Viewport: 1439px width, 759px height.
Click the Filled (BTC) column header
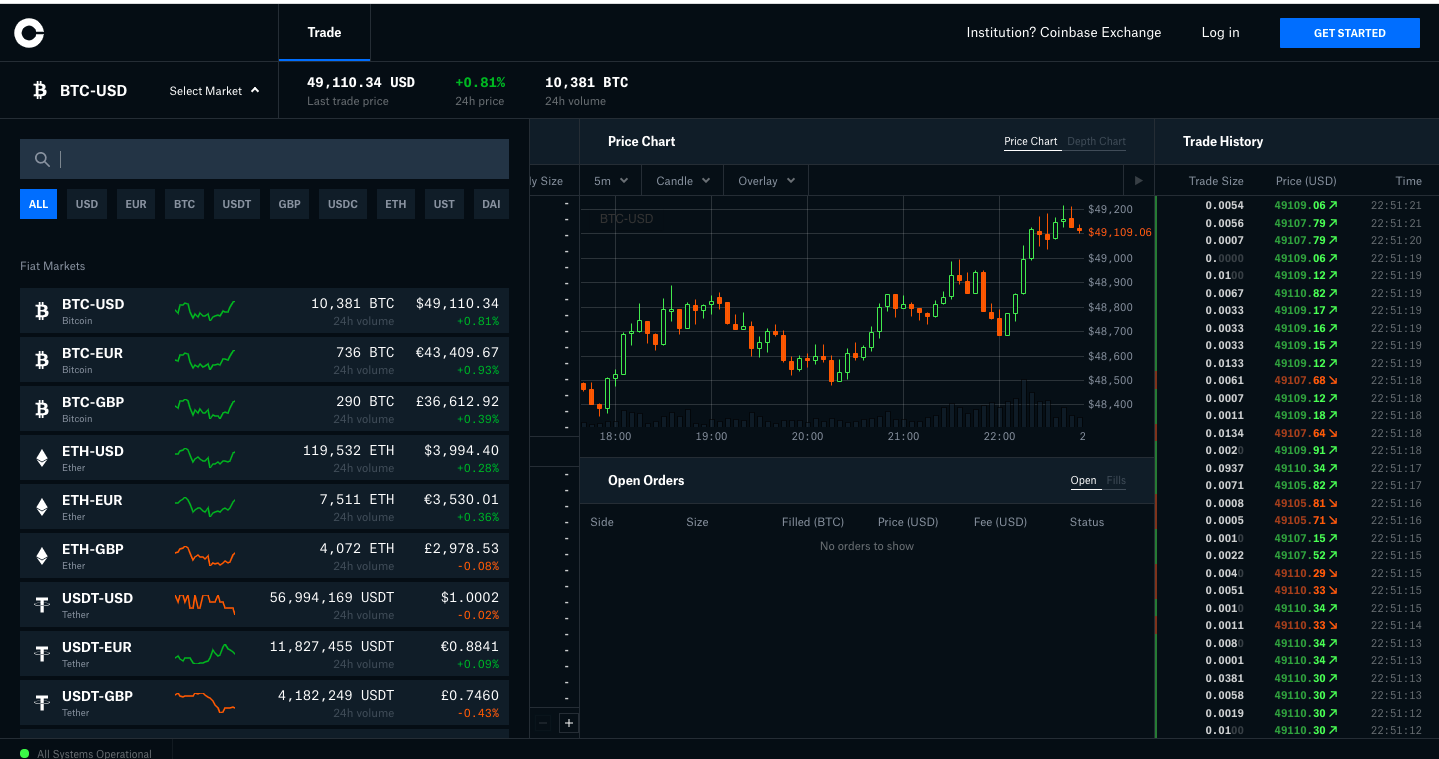(813, 522)
